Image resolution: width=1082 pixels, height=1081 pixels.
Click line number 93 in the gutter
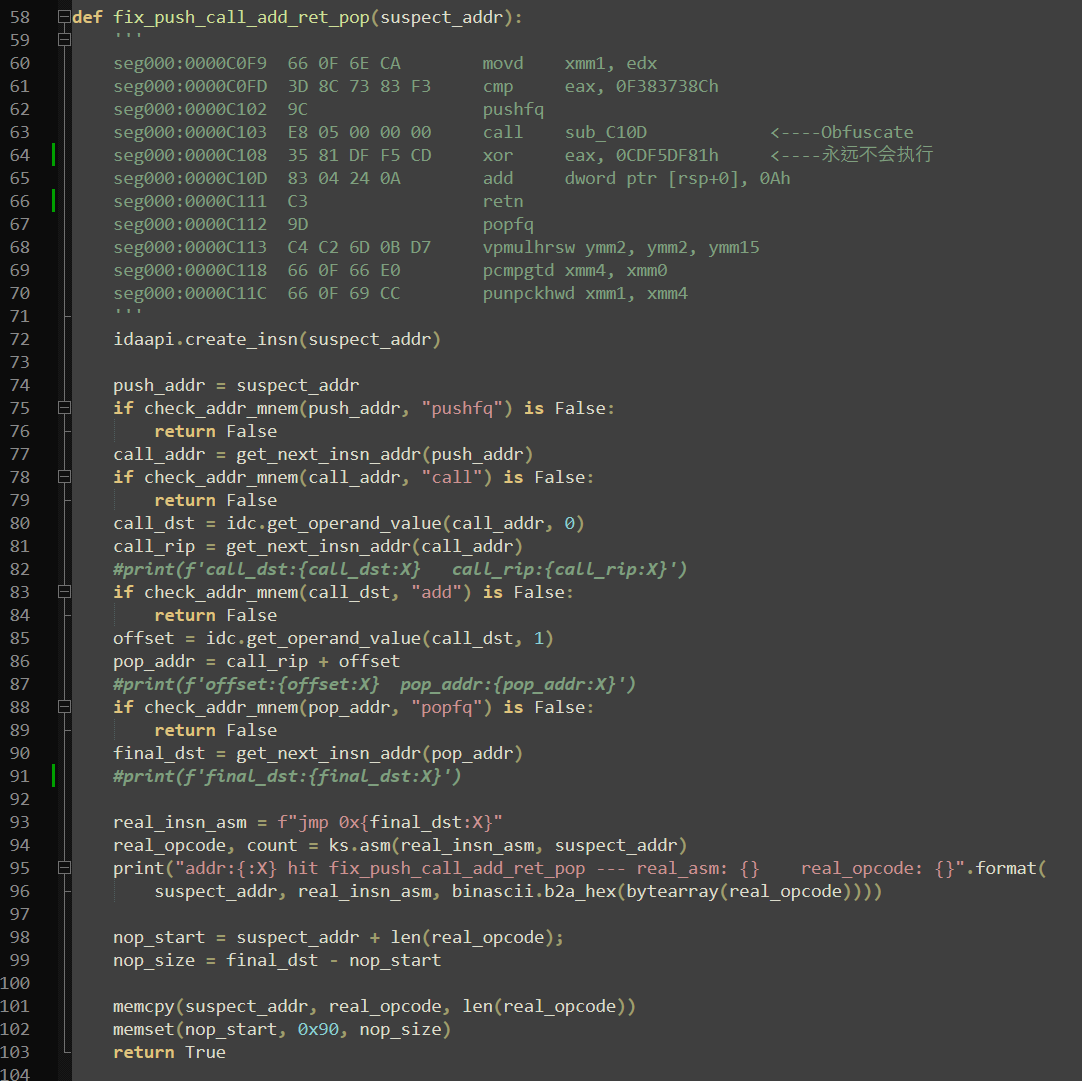coord(20,822)
